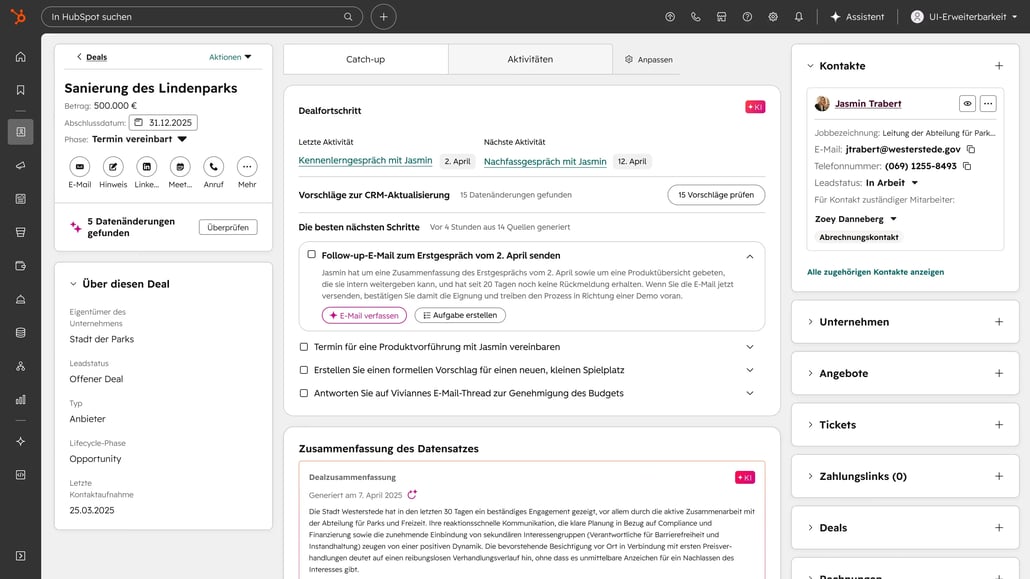Click the Mehr actions icon
This screenshot has width=1030, height=579.
point(247,167)
